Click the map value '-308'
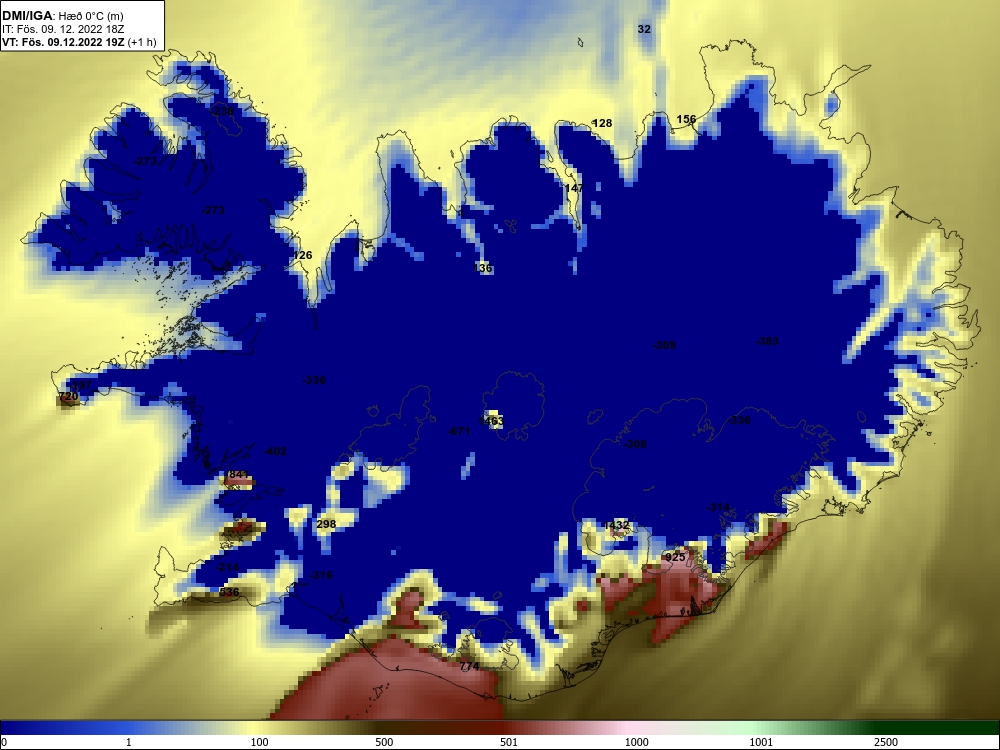Screen dimensions: 1000x750 635,444
